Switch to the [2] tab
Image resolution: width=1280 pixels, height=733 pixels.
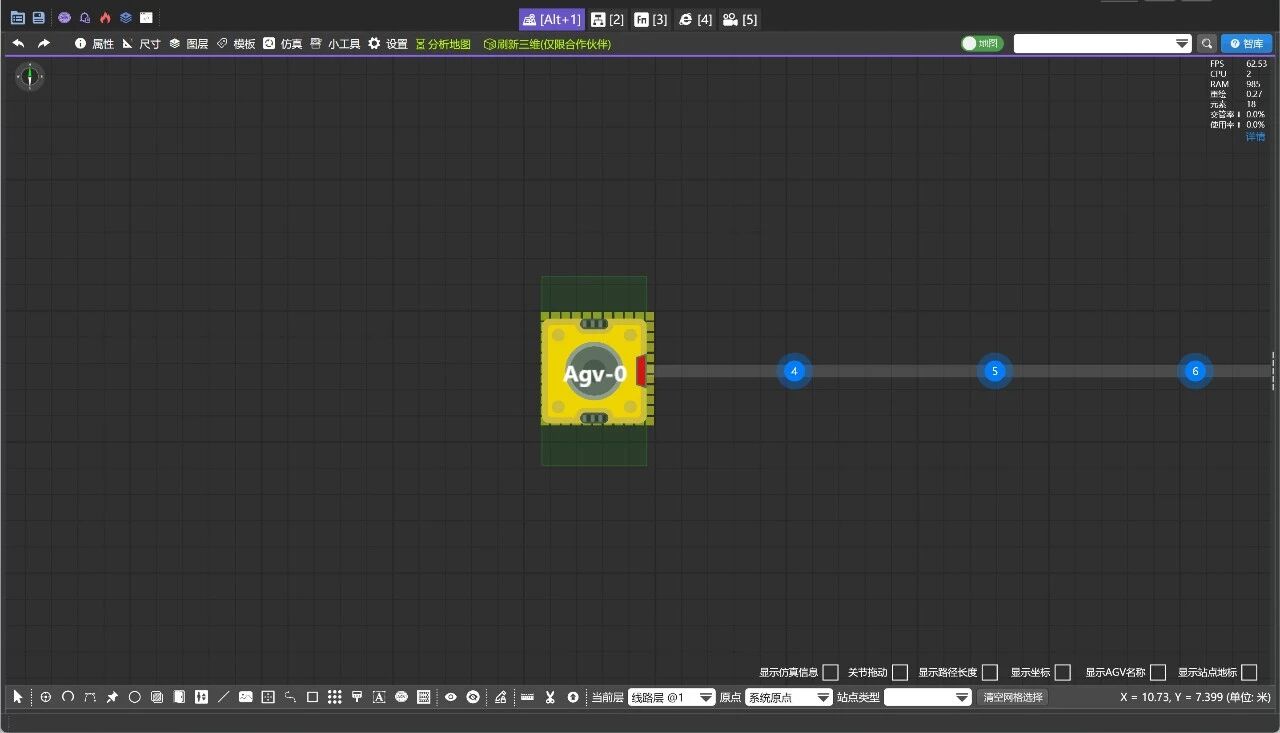click(607, 19)
